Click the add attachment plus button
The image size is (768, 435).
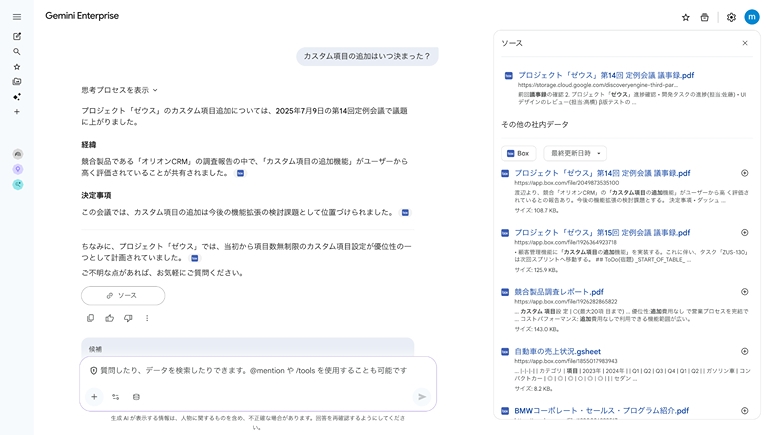point(94,397)
